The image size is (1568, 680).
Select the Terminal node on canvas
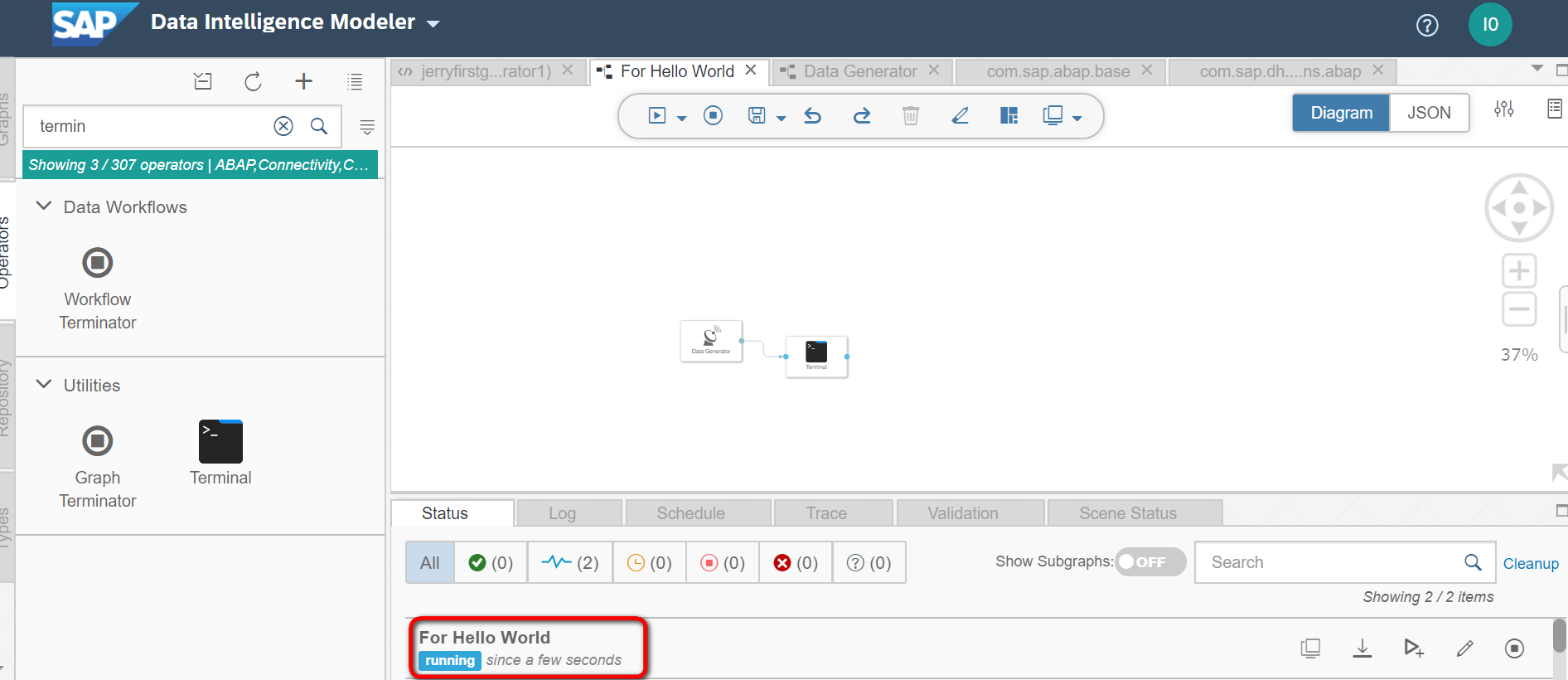point(816,357)
